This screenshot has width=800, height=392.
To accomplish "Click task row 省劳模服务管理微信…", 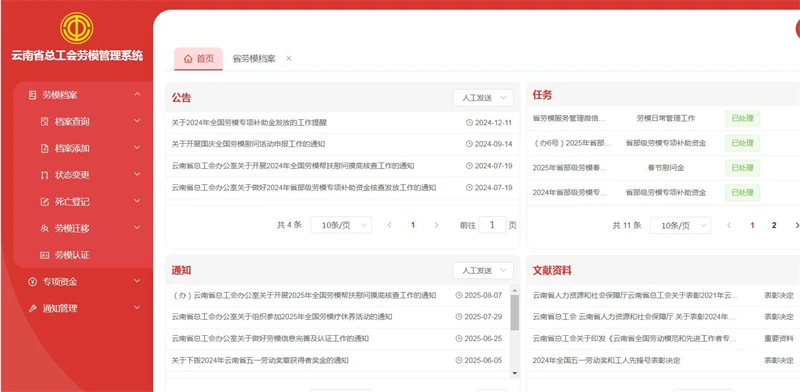I will tap(569, 118).
